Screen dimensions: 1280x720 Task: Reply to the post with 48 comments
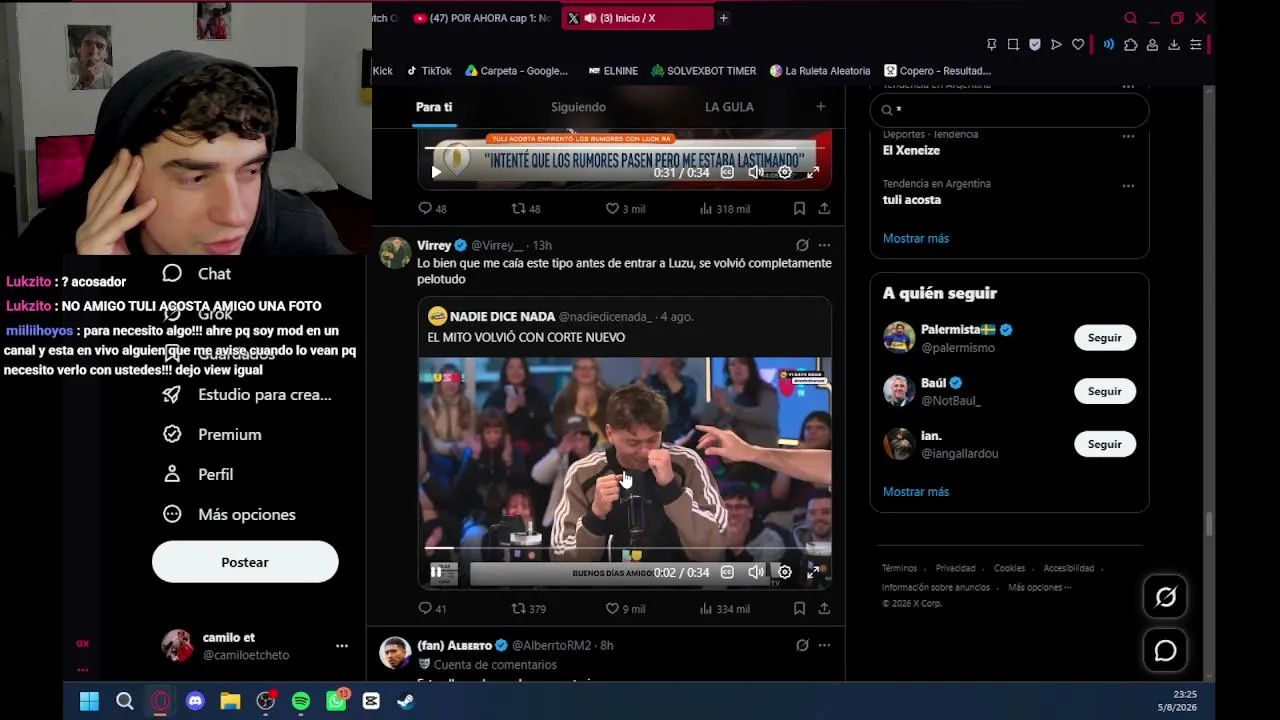[x=432, y=208]
